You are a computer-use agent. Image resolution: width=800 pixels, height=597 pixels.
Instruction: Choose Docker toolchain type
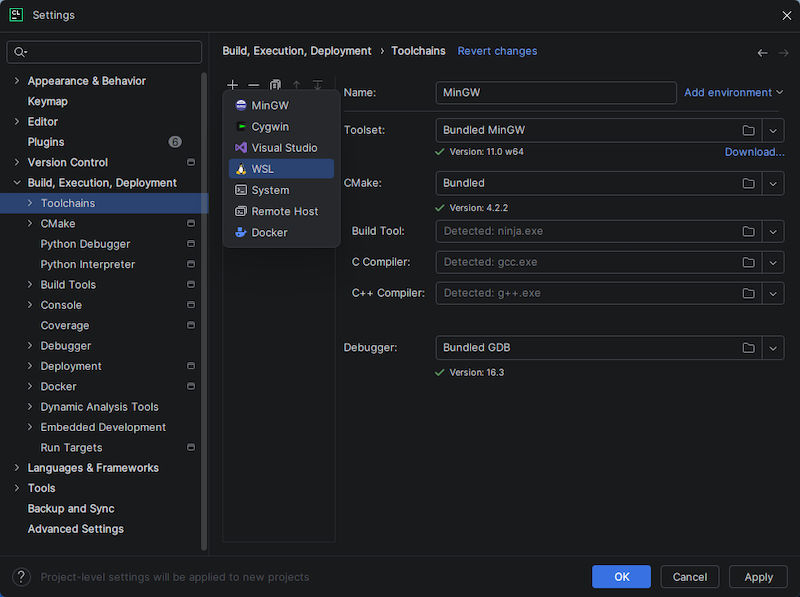(281, 233)
